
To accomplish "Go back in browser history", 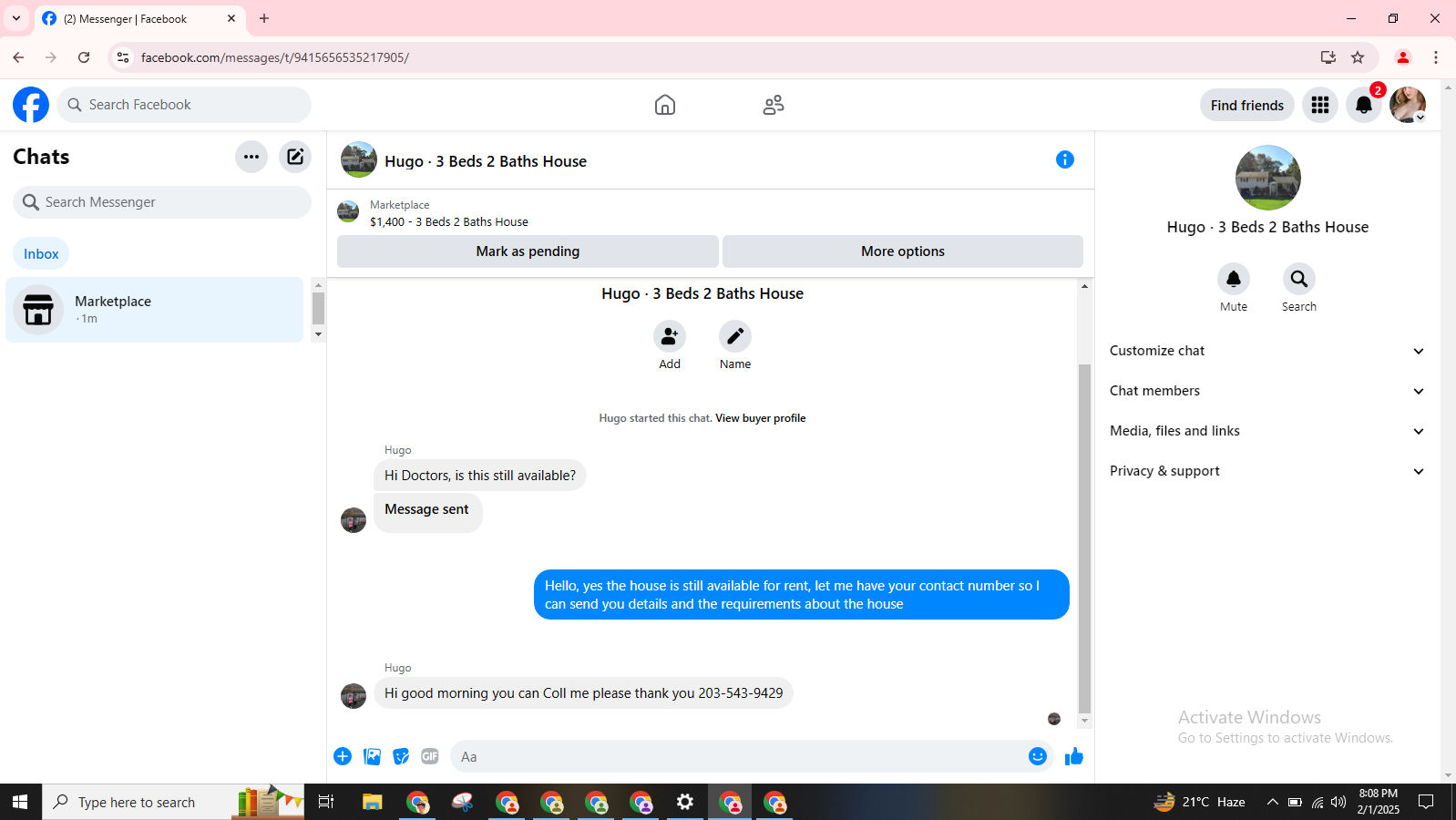I will pos(18,57).
